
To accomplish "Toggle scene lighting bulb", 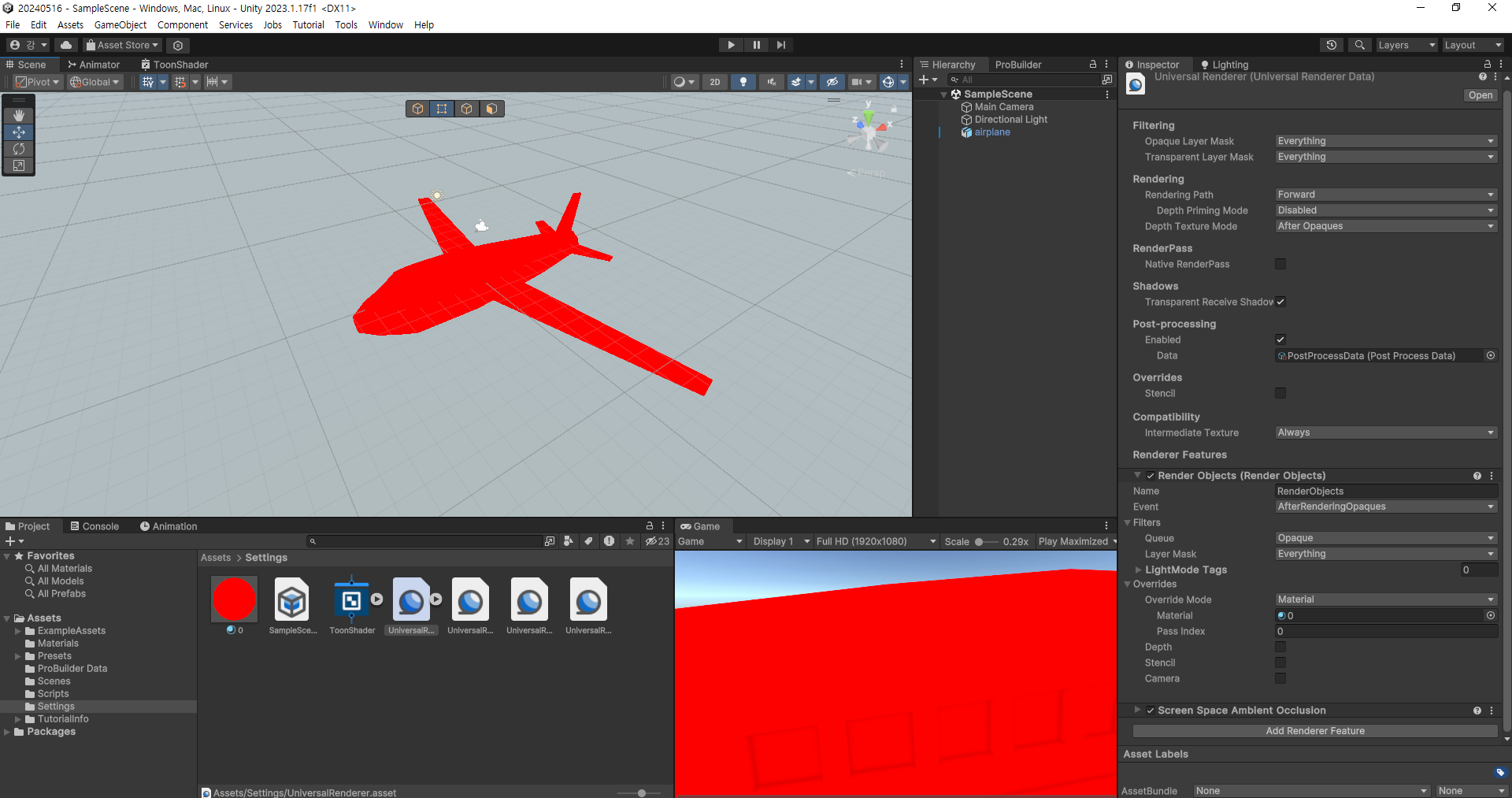I will 743,82.
